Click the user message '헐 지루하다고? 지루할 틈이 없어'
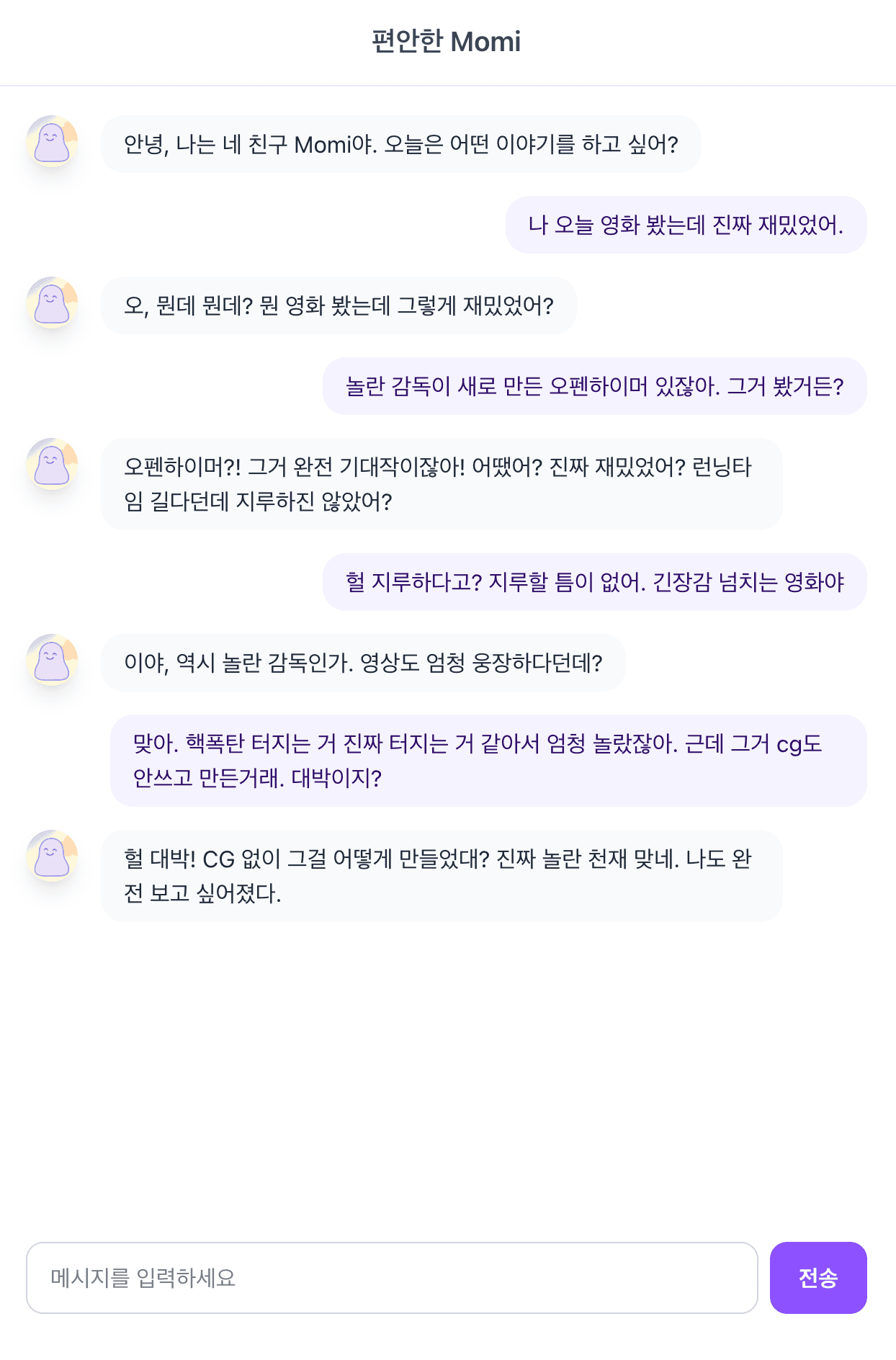The width and height of the screenshot is (896, 1360). [x=594, y=582]
